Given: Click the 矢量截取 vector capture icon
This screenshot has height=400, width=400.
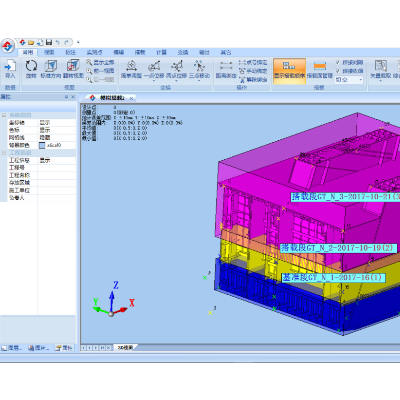Looking at the screenshot, I should point(380,67).
